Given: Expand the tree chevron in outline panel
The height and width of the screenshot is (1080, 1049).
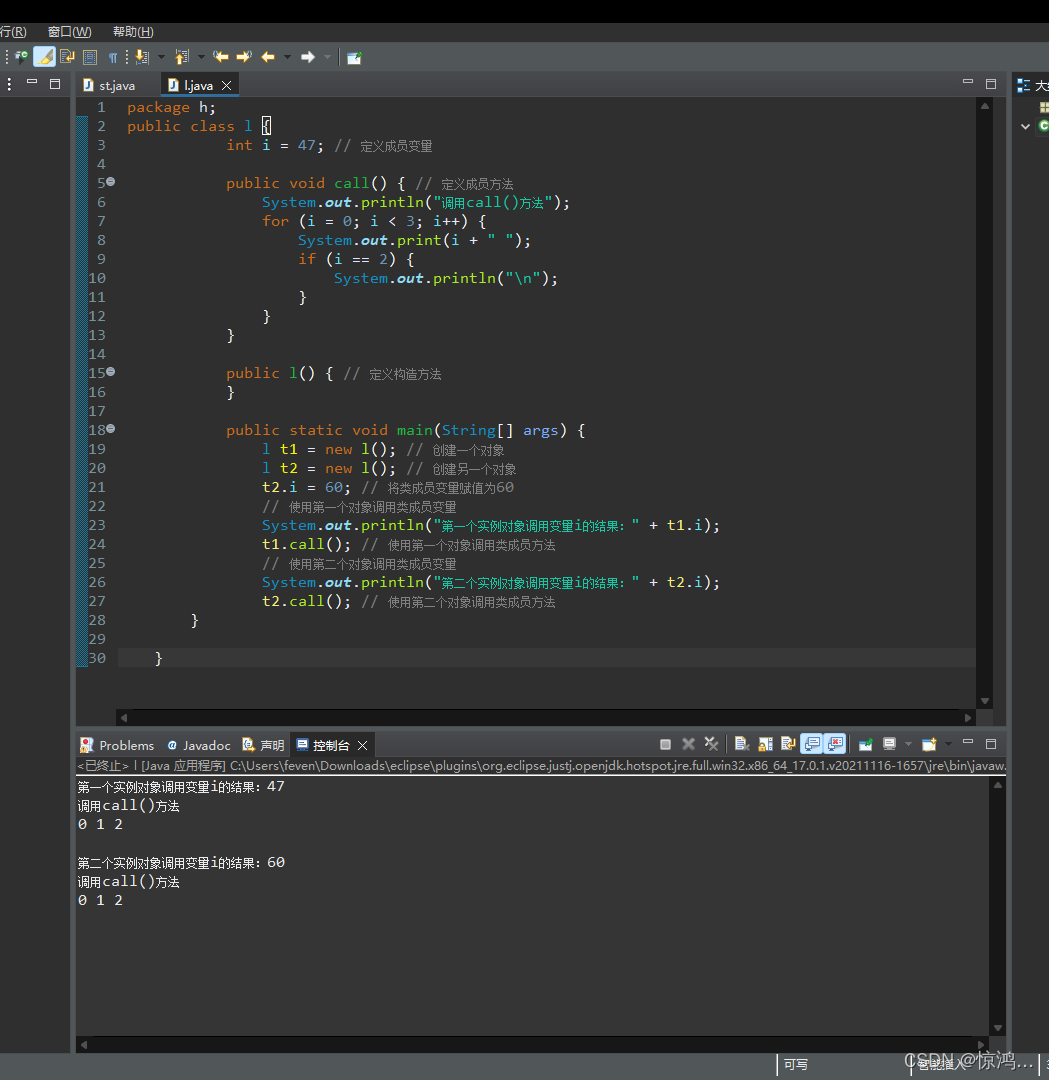Looking at the screenshot, I should 1025,127.
